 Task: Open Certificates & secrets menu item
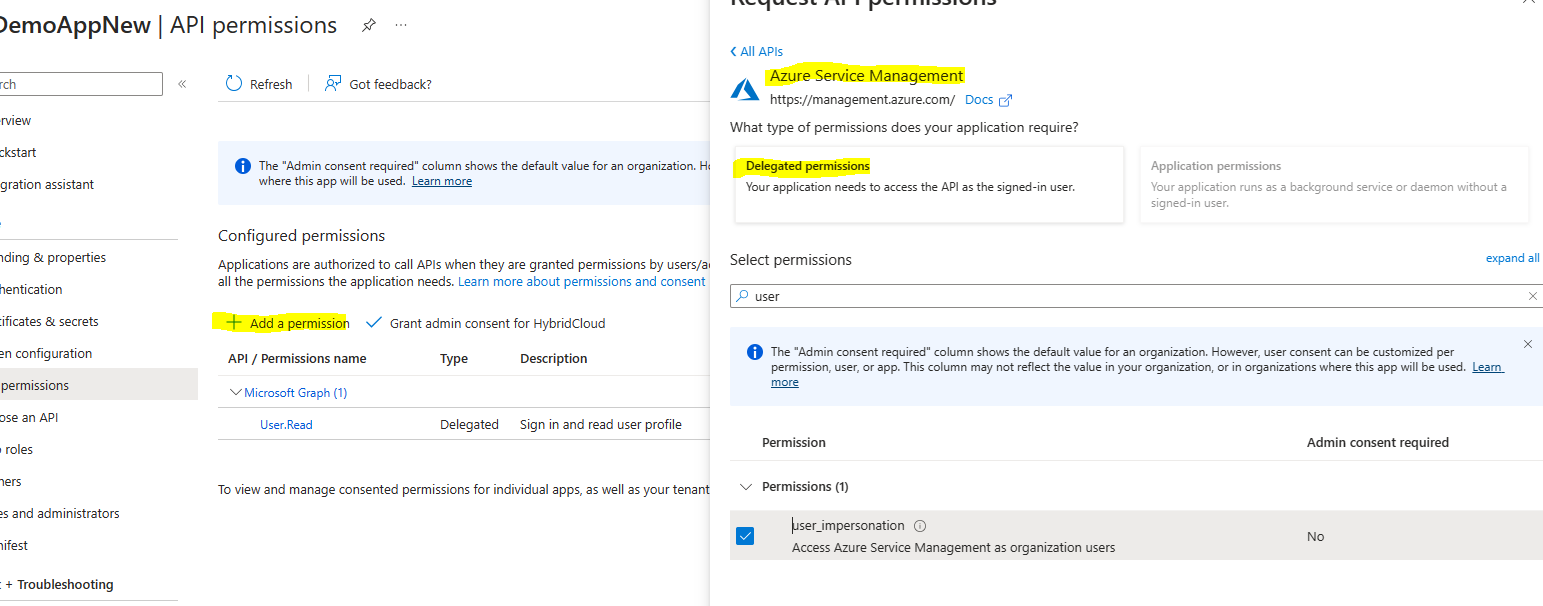coord(49,321)
